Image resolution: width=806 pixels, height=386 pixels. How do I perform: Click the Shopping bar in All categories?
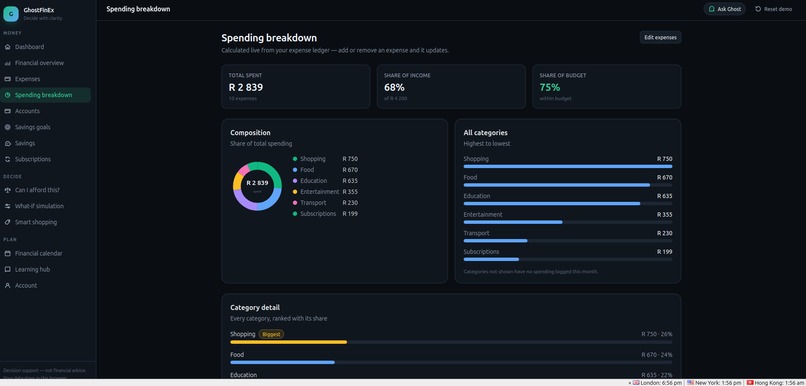coord(567,167)
